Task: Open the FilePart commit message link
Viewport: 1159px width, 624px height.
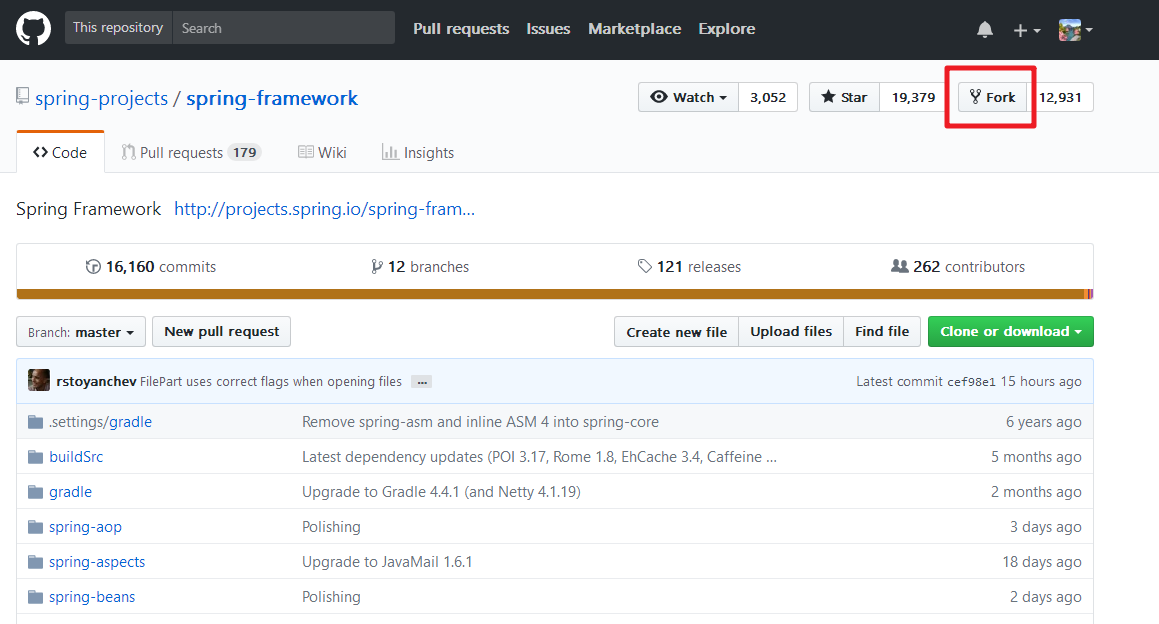Action: click(x=271, y=381)
